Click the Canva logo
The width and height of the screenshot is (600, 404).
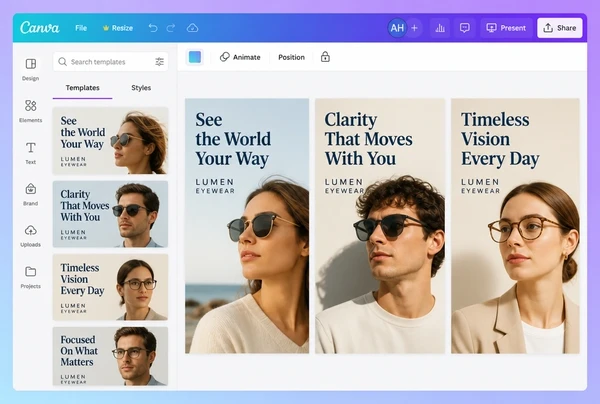click(x=40, y=28)
